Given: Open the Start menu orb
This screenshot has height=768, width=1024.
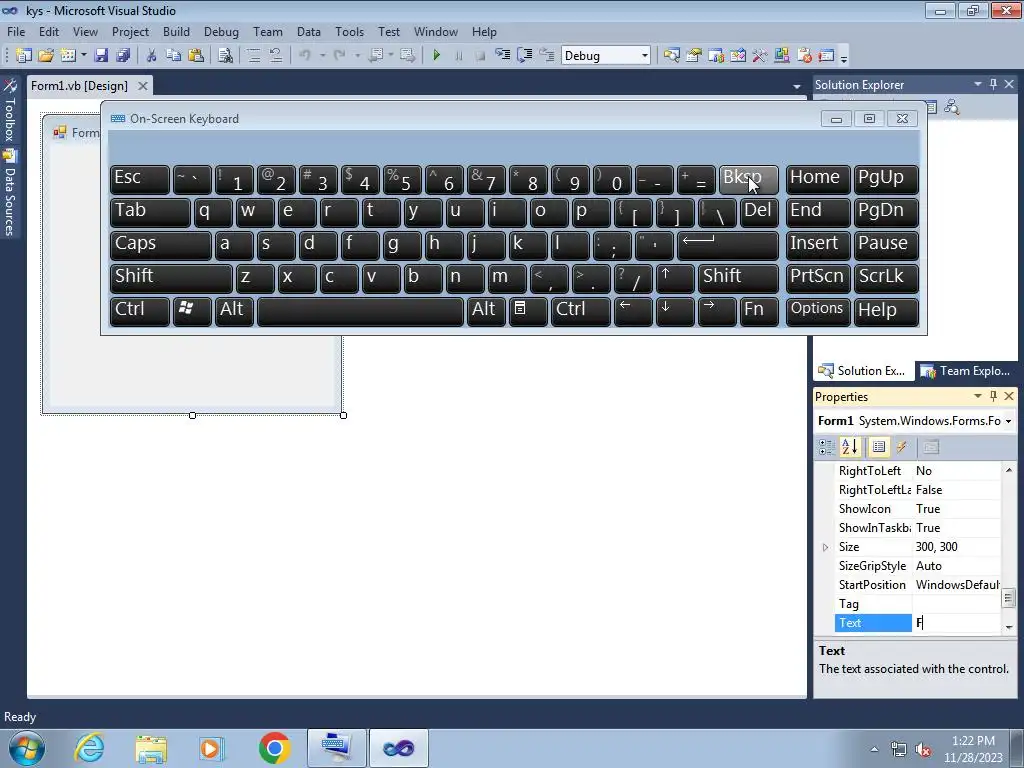Looking at the screenshot, I should [x=27, y=748].
